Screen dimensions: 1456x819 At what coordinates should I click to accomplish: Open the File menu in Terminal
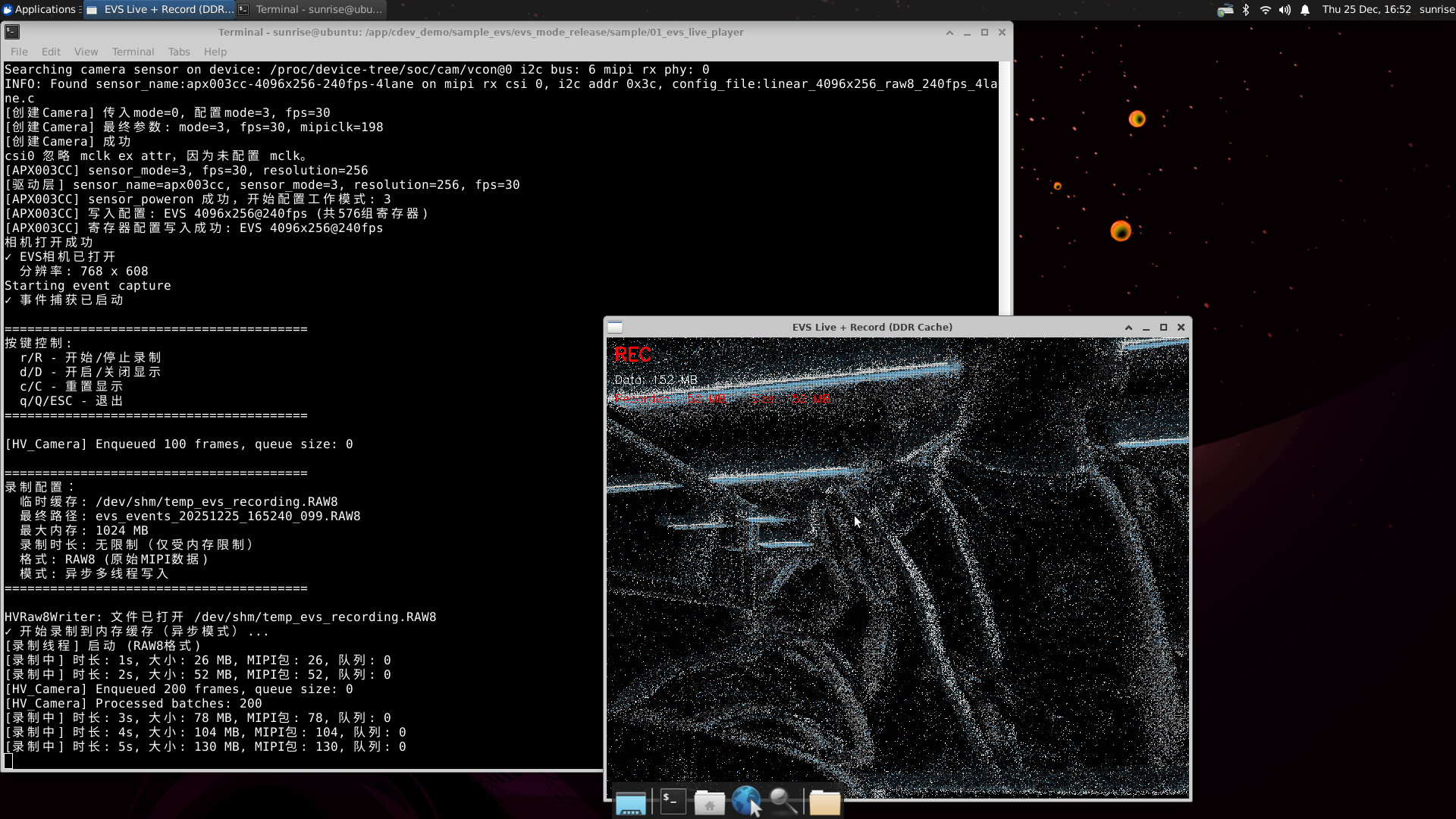19,52
